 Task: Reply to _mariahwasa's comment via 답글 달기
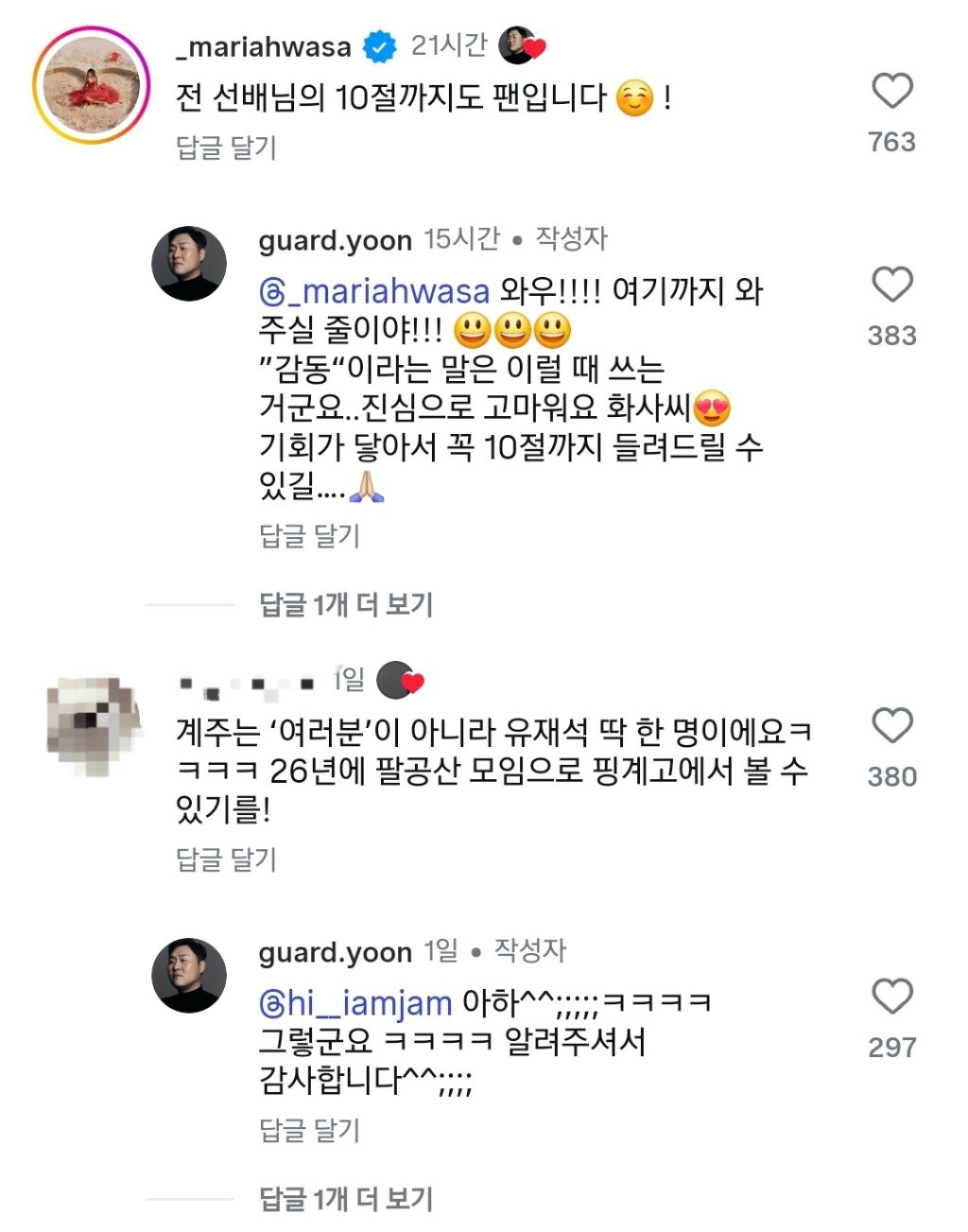(x=226, y=147)
